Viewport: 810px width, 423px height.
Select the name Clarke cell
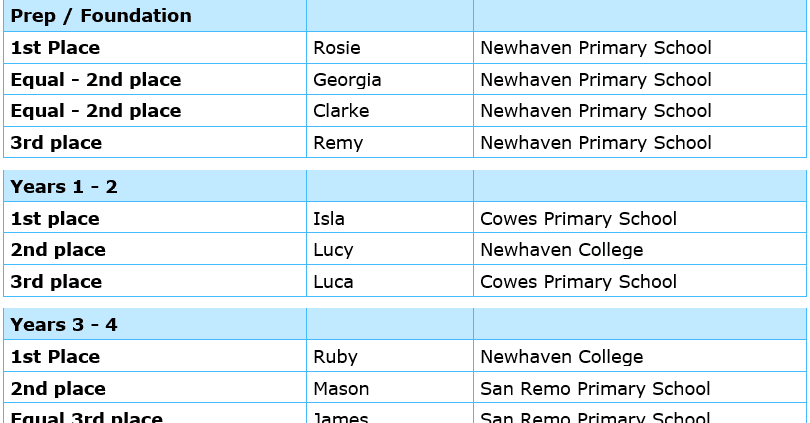pos(341,111)
